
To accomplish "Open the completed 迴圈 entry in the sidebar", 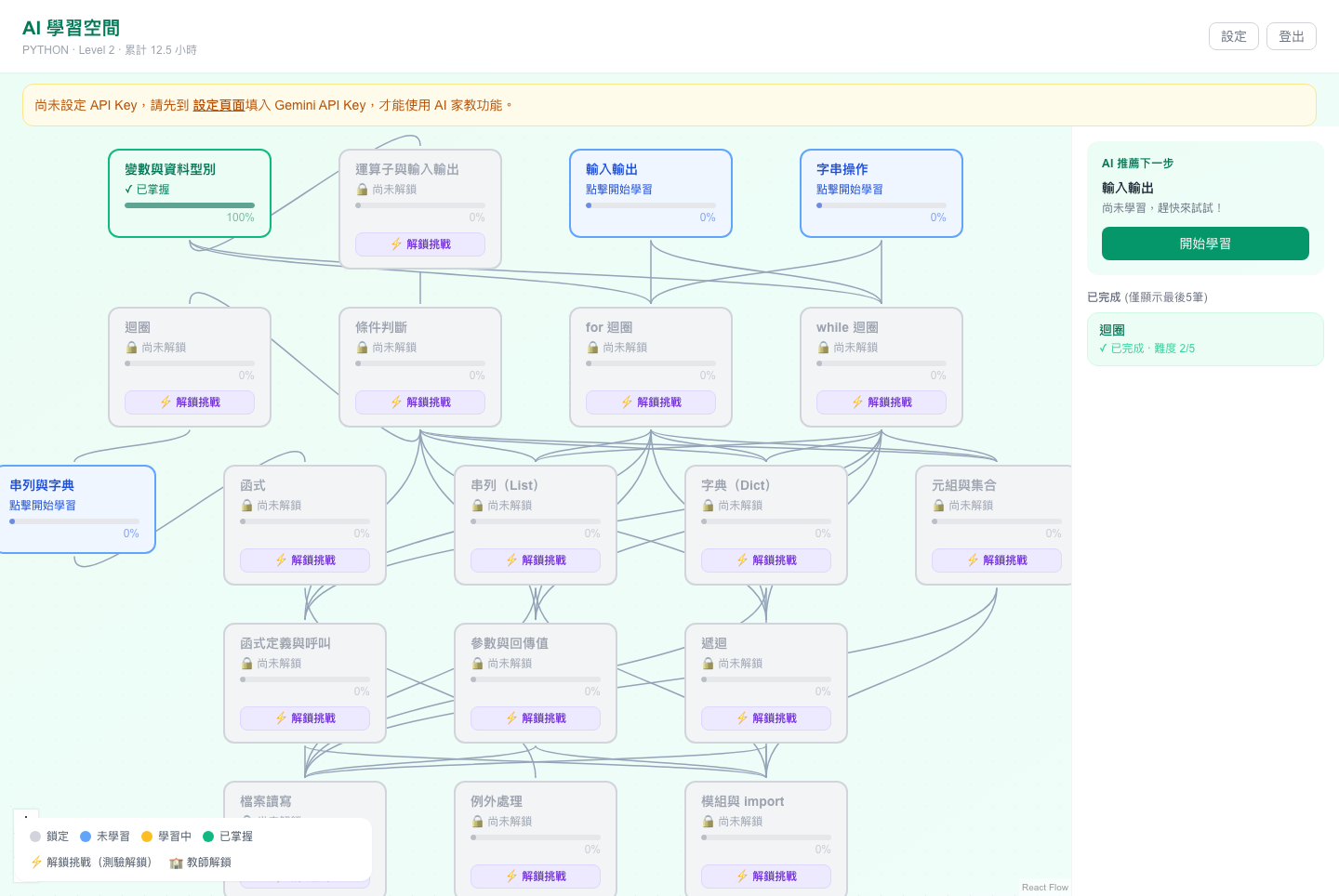I will tap(1205, 339).
